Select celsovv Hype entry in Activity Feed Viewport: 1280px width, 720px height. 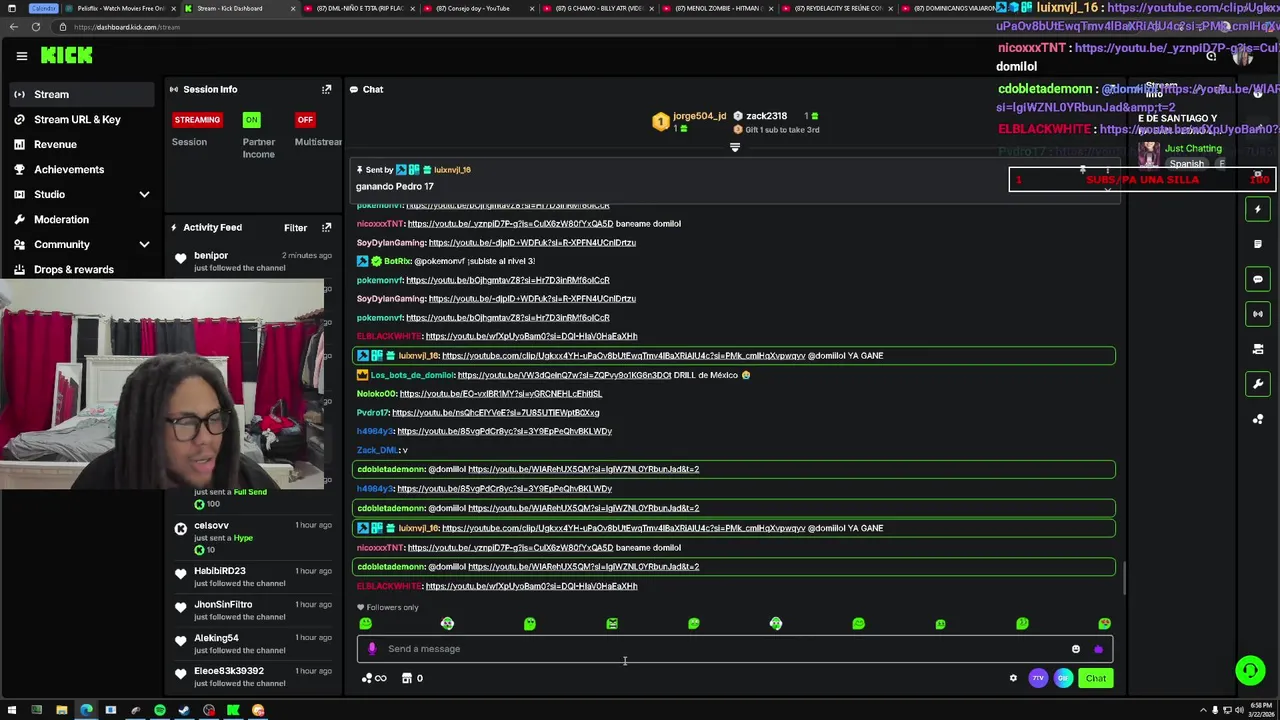tap(253, 537)
